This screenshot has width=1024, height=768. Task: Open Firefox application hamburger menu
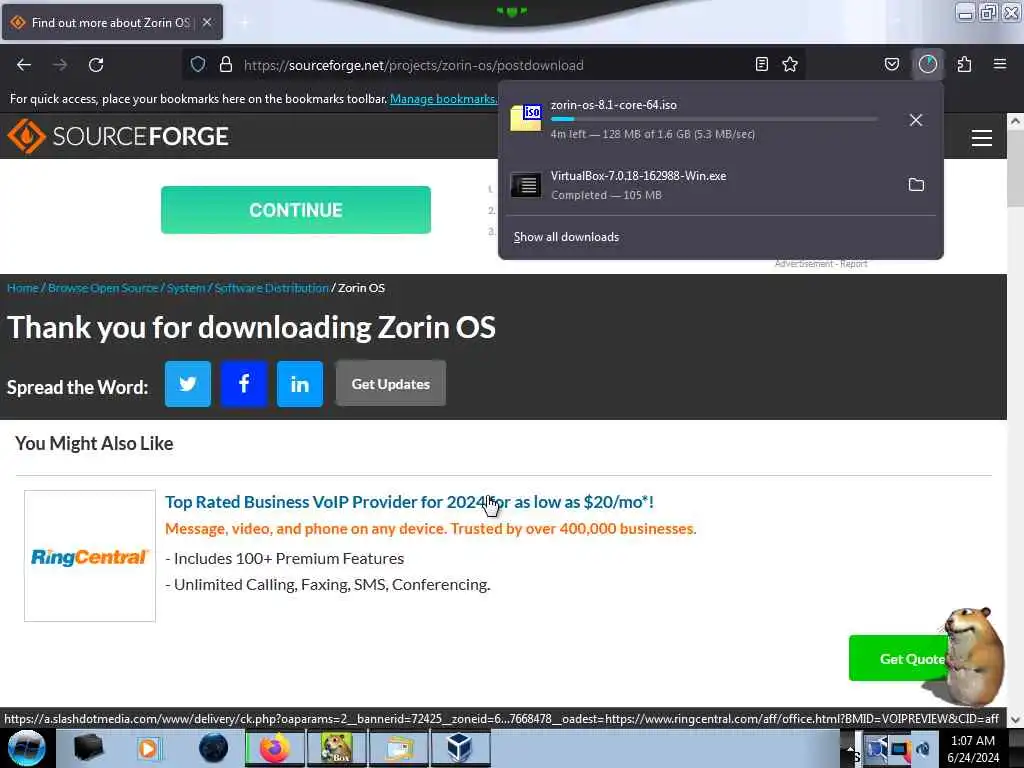coord(1000,64)
